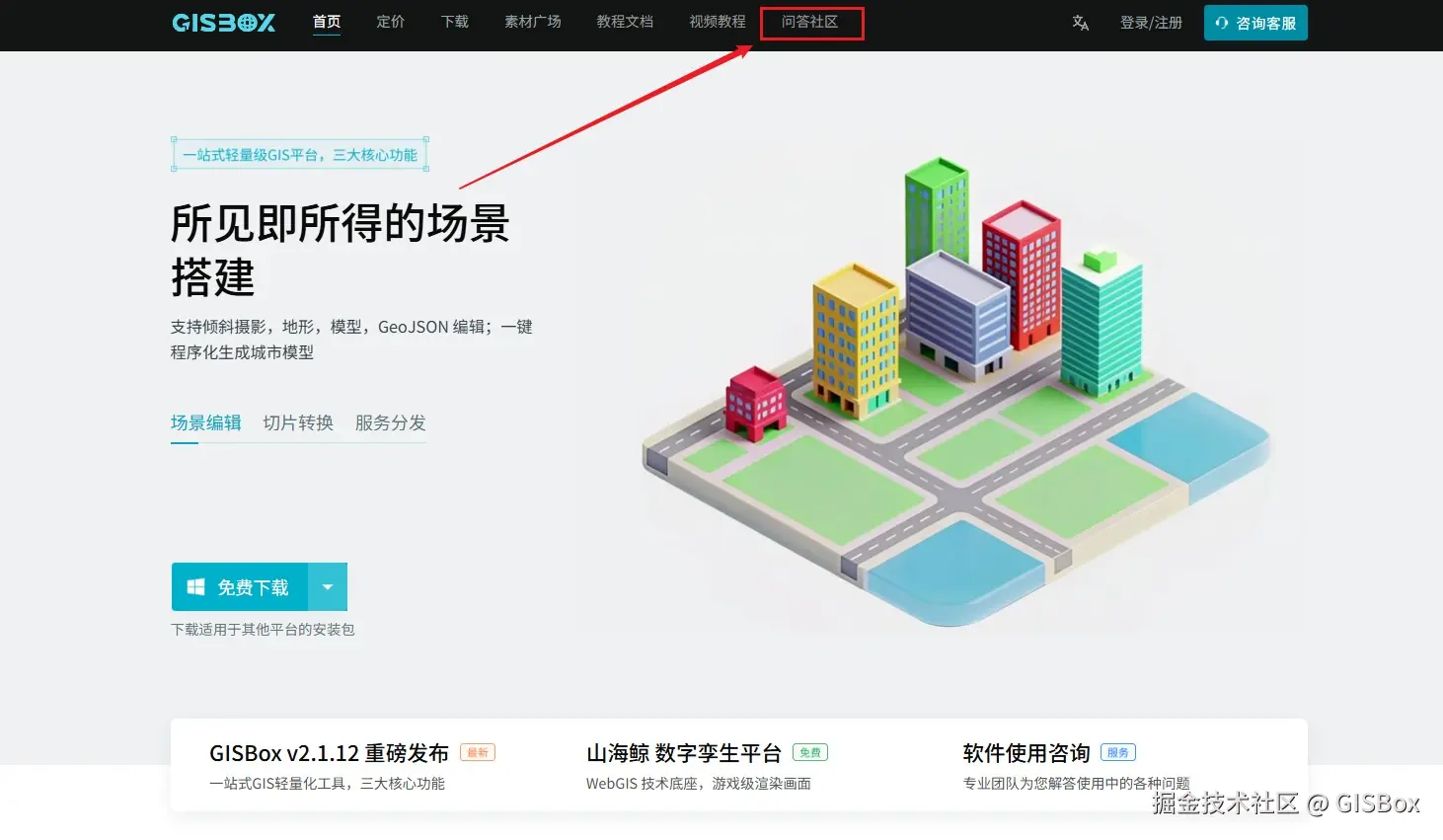Switch to the 切片转换 tab

point(298,422)
